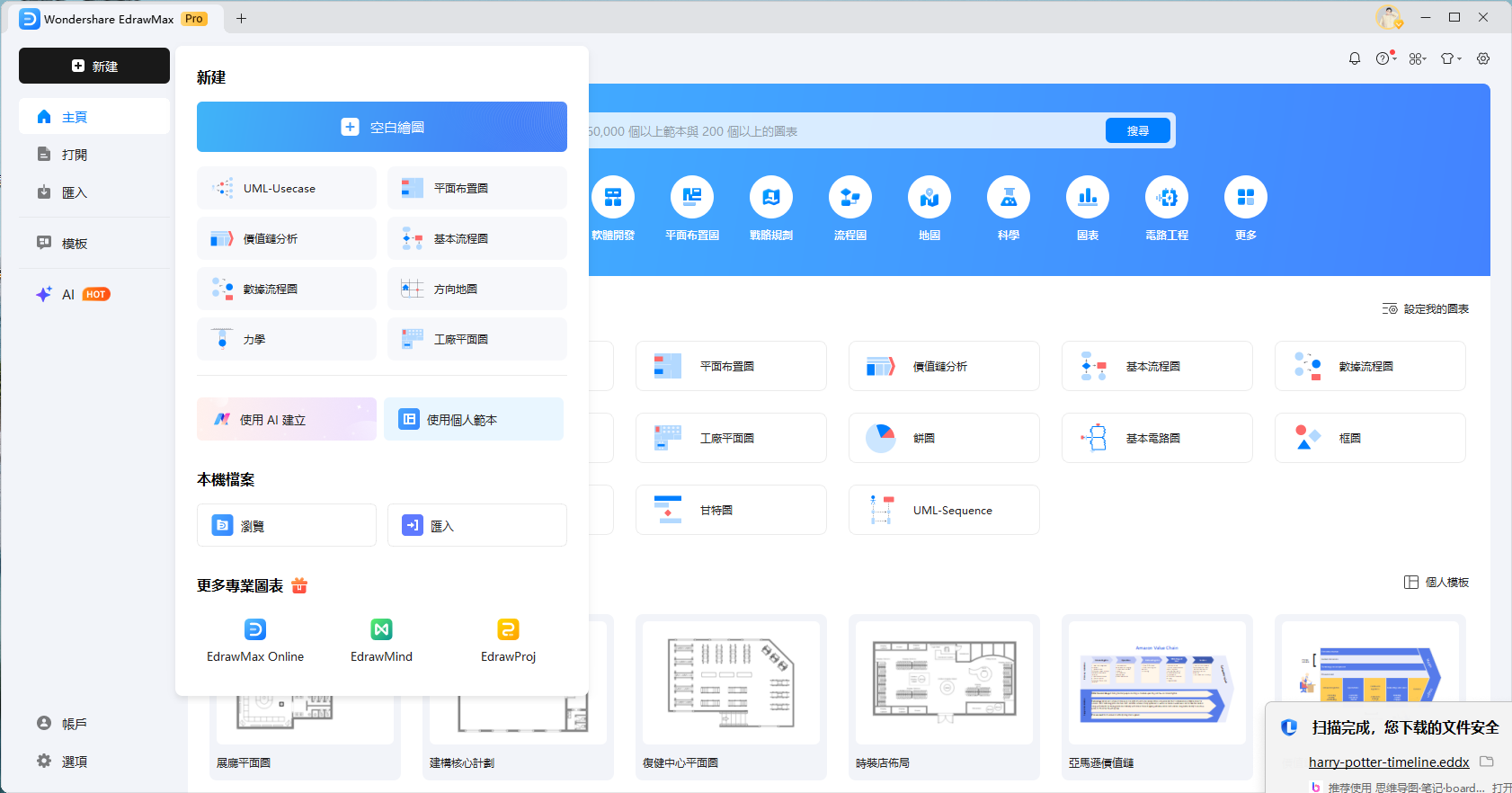1512x793 pixels.
Task: Open 復健中心平面圖 template thumbnail
Action: pyautogui.click(x=731, y=683)
